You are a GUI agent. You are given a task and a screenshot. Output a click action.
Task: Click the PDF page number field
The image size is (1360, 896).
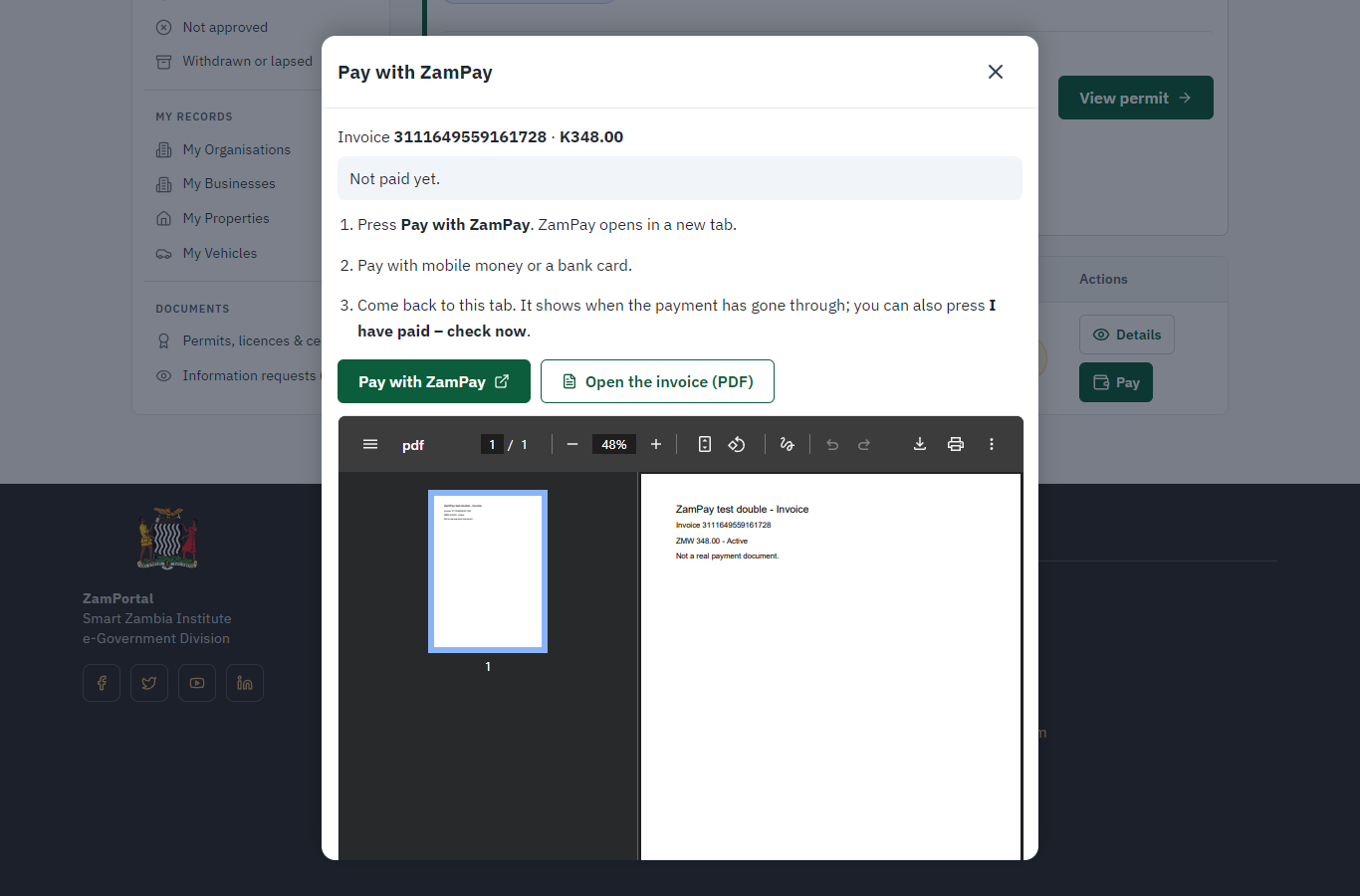(492, 444)
